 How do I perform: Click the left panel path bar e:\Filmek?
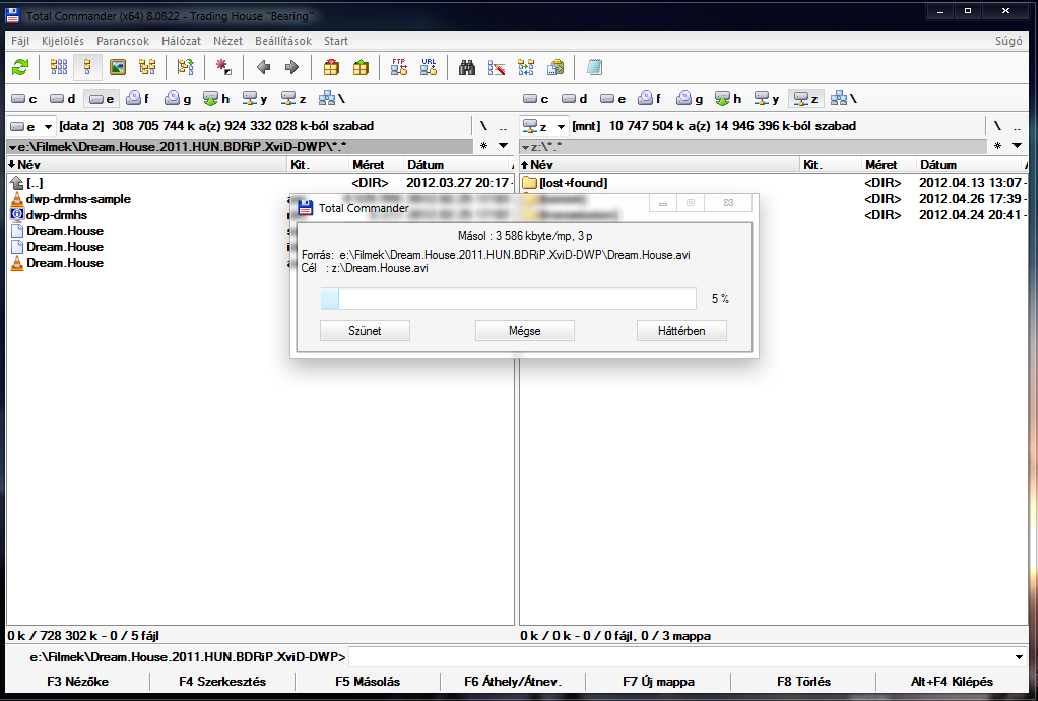[x=240, y=146]
